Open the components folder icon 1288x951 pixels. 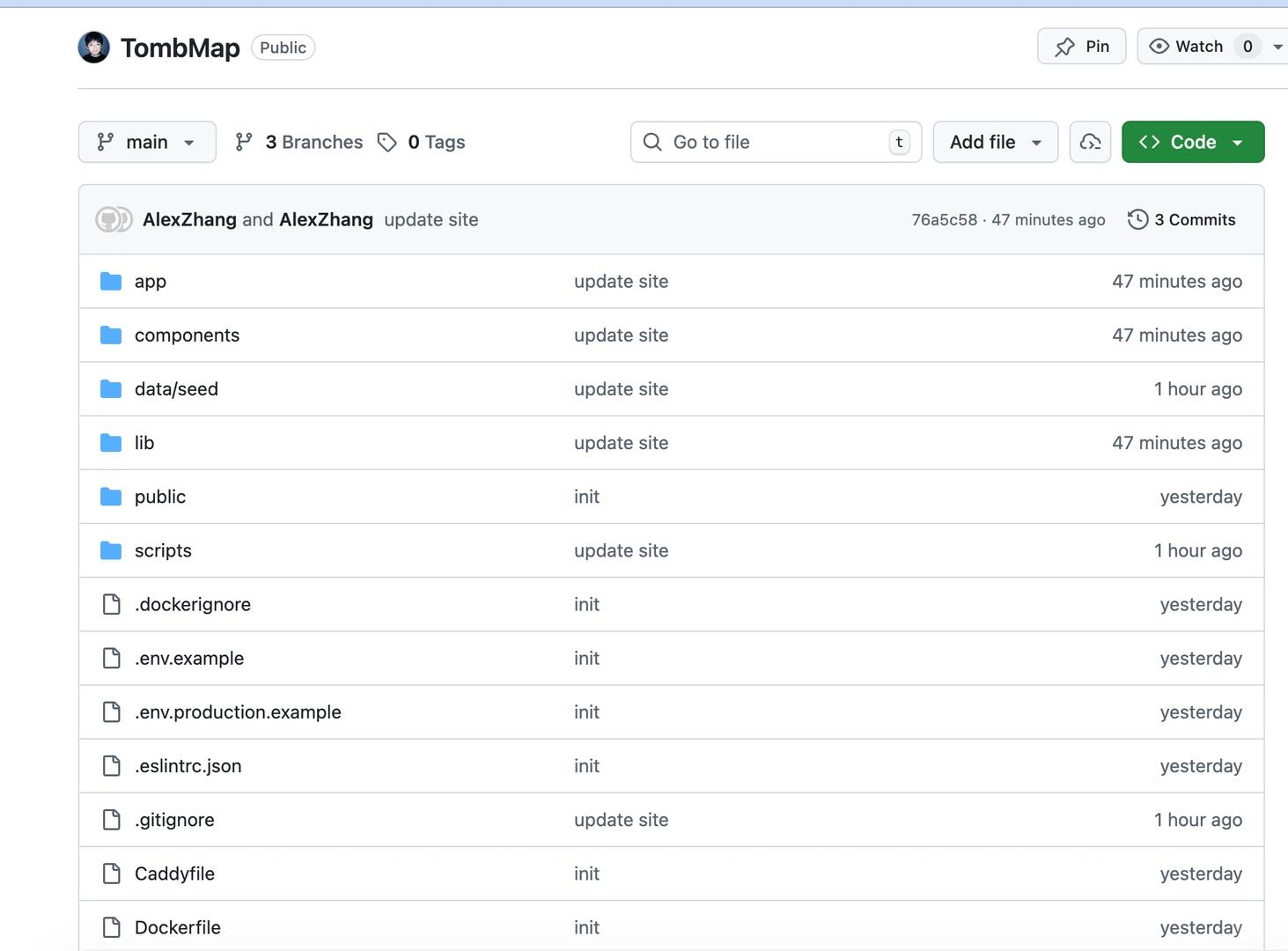111,335
